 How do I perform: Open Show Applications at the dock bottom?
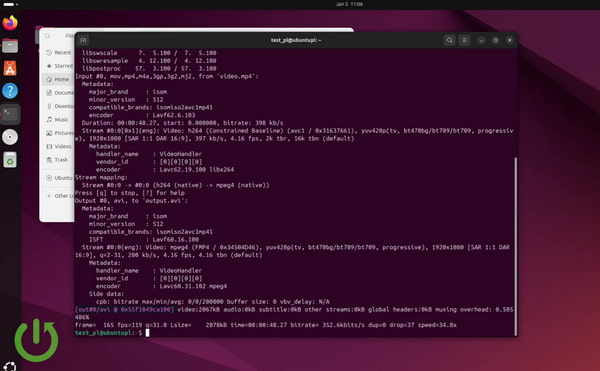(10, 366)
